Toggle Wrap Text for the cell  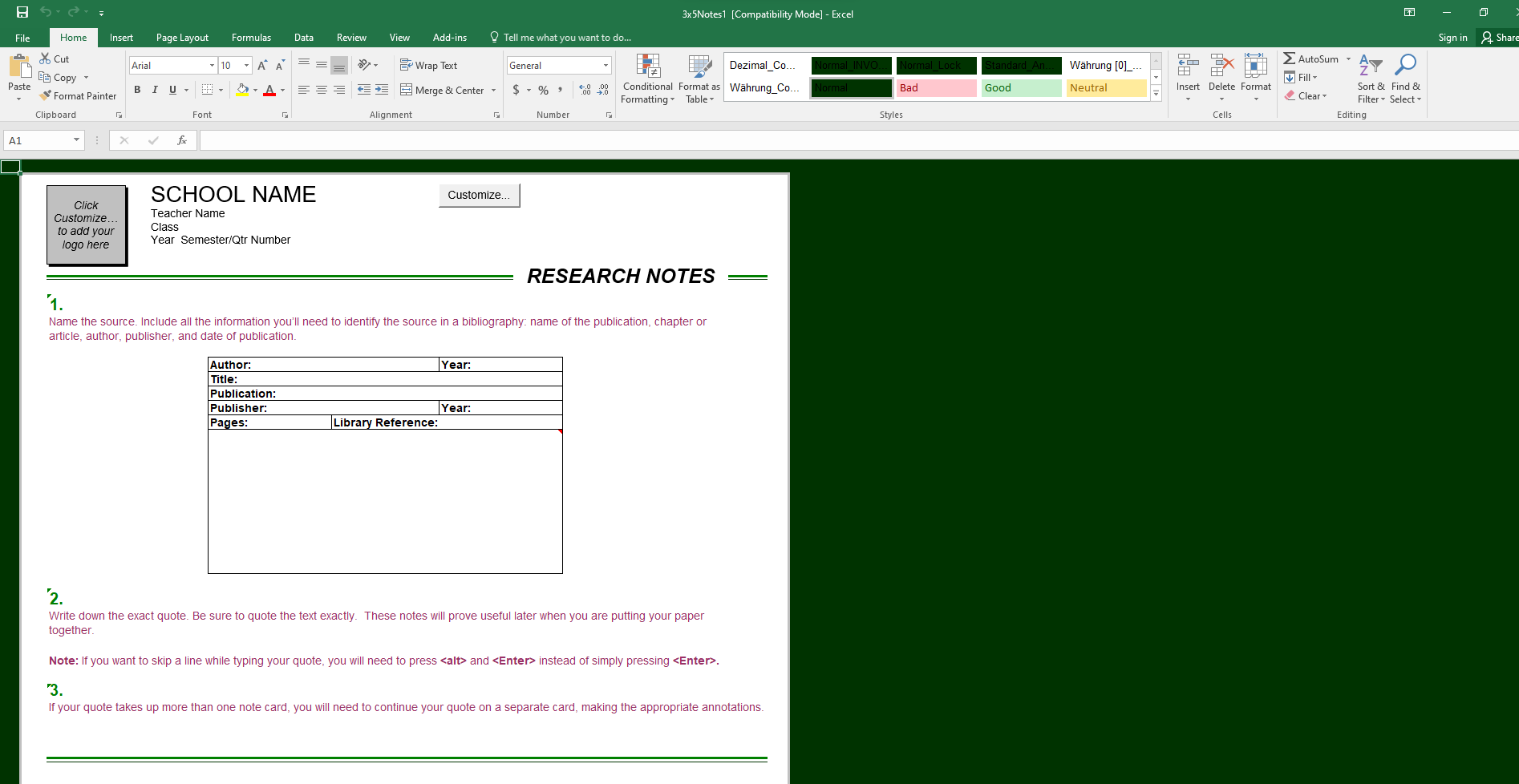point(428,66)
